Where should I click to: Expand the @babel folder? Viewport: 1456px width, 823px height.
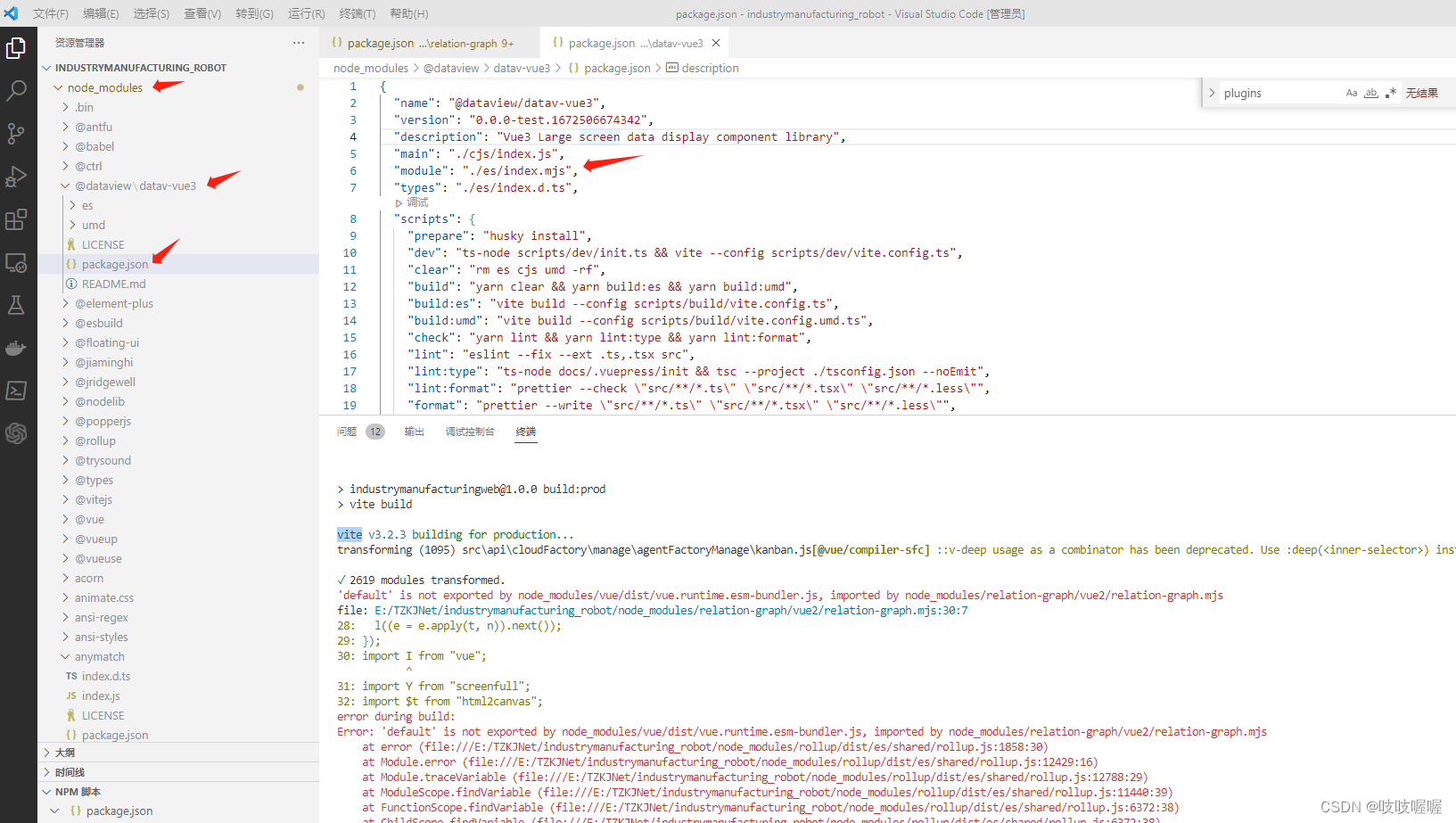(95, 146)
